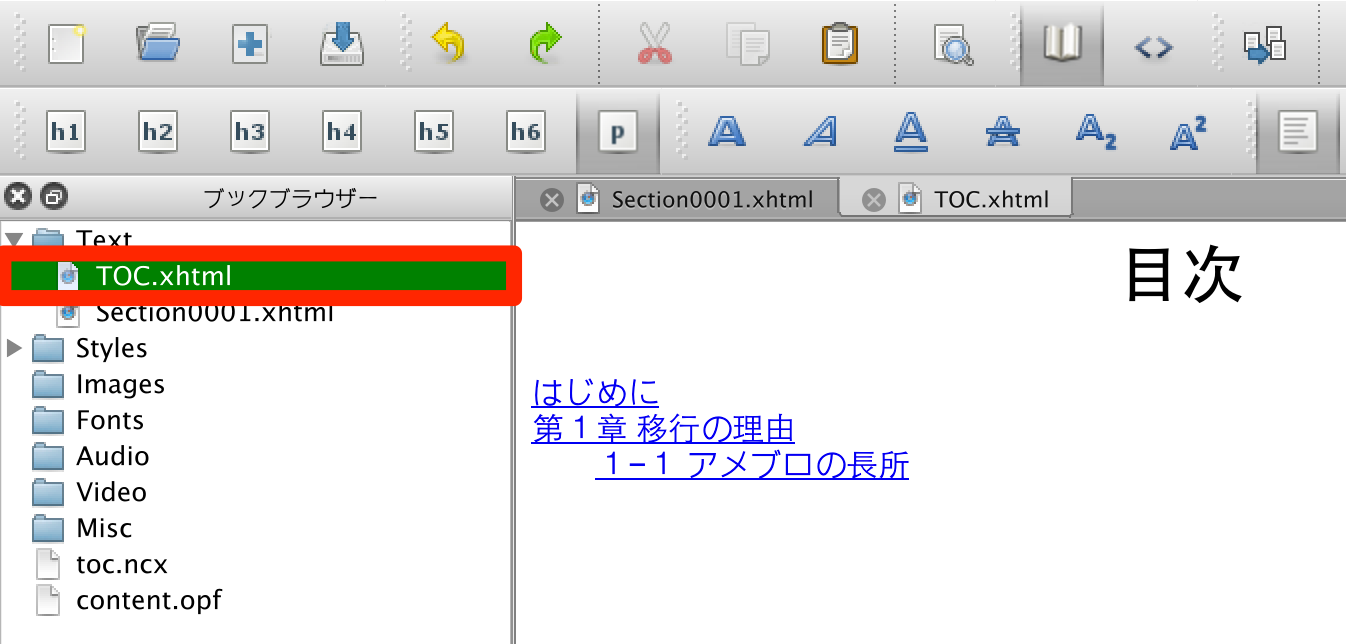Screen dimensions: 1346x644
Task: Select the Images folder
Action: pyautogui.click(x=120, y=384)
